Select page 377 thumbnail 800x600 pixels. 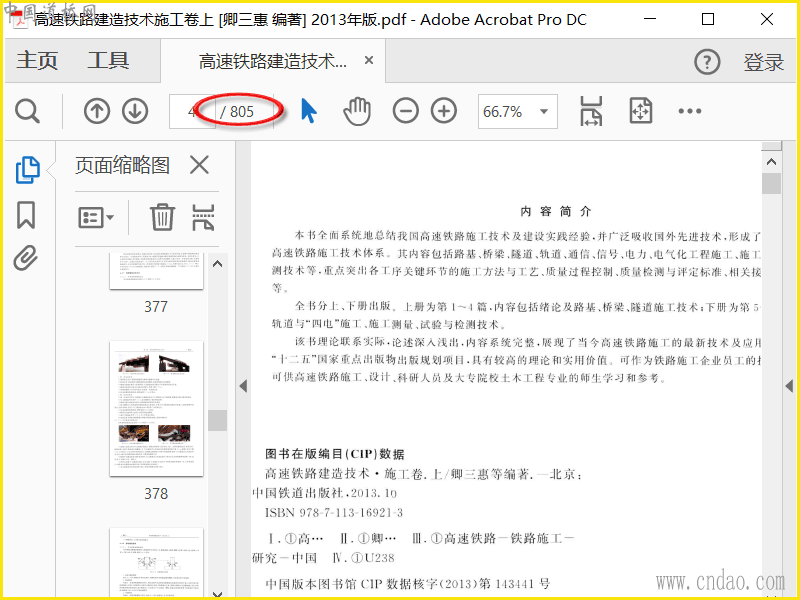pos(156,271)
